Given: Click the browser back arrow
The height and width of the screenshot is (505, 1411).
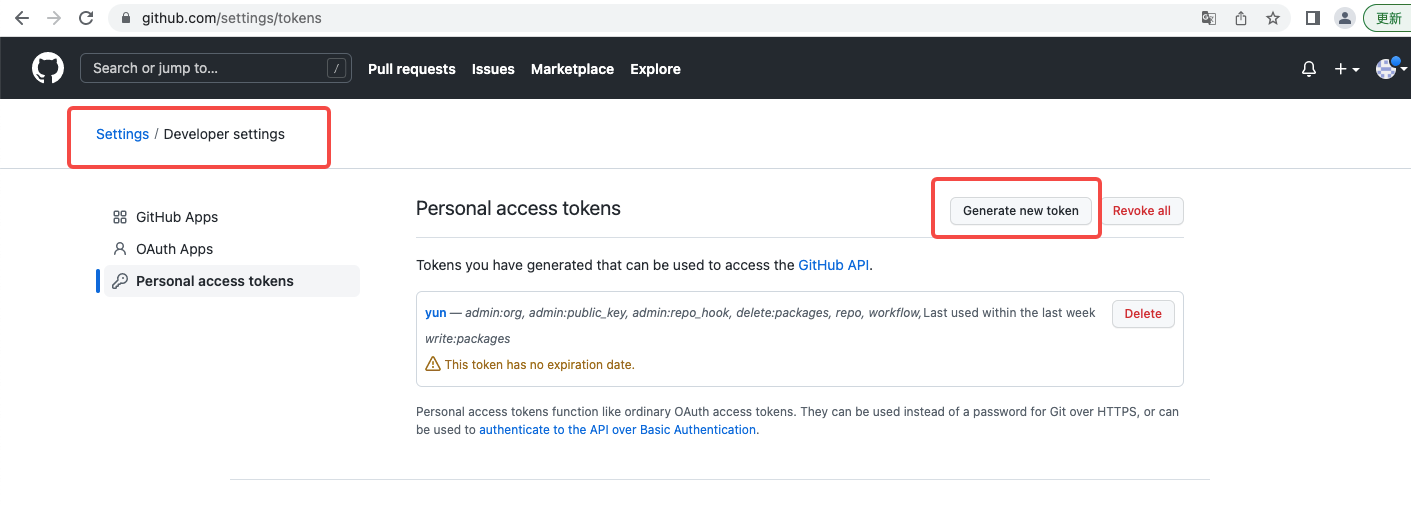Looking at the screenshot, I should coord(21,18).
